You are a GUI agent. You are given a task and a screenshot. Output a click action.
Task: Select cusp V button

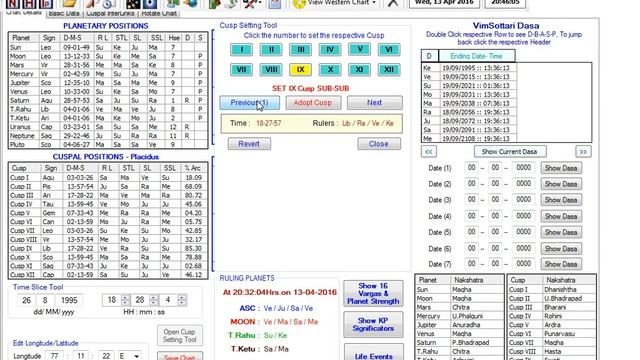point(360,49)
